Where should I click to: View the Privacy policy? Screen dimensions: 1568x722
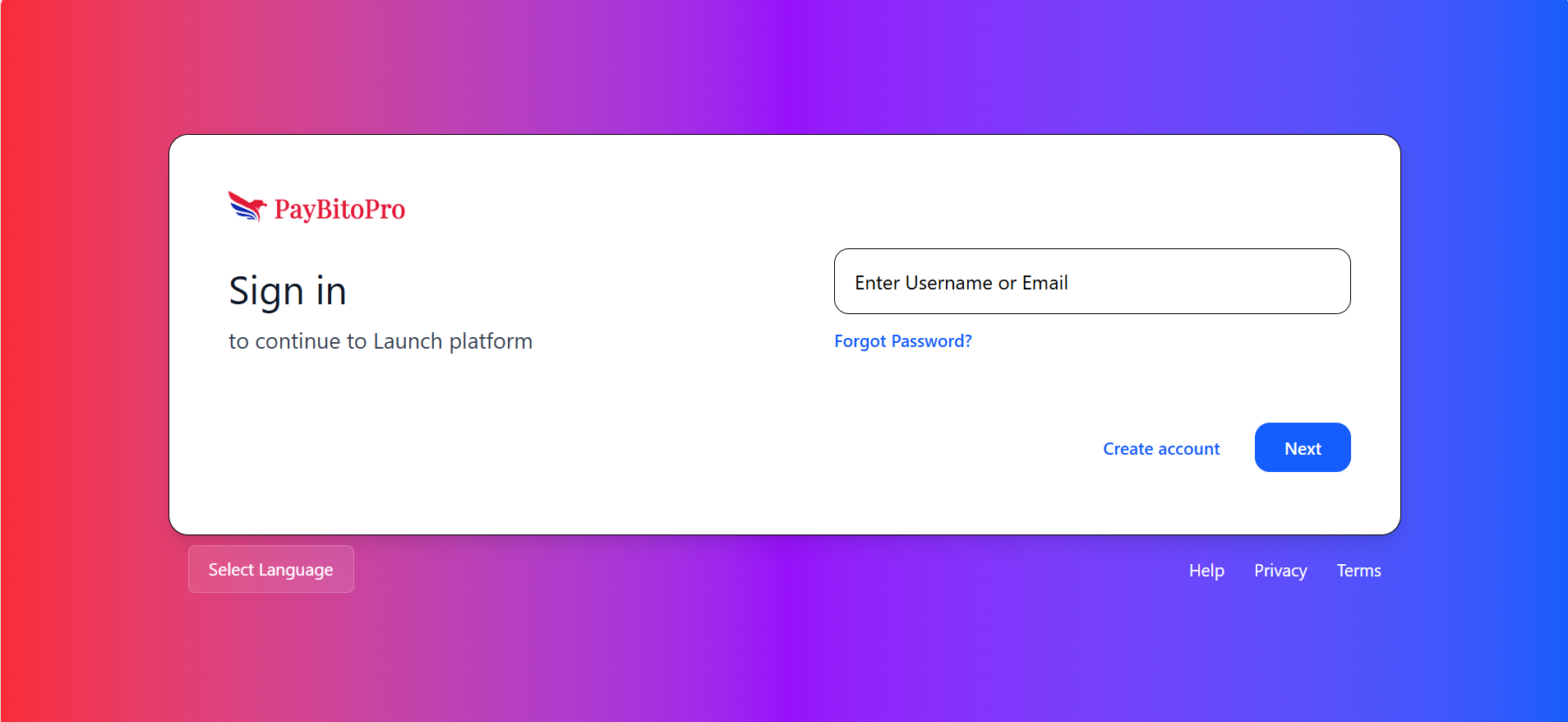1280,570
